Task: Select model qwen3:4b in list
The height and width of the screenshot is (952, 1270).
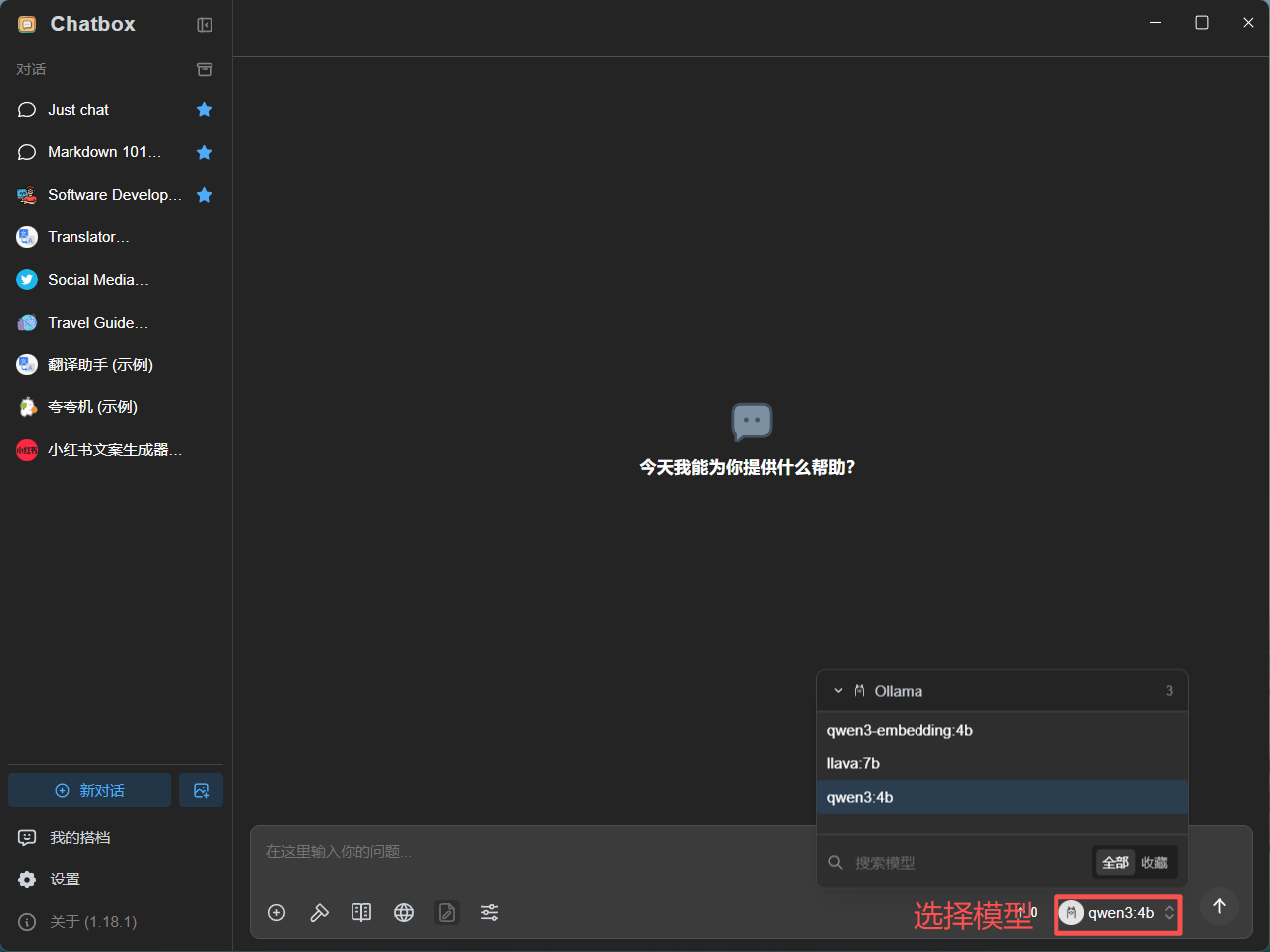Action: [x=1002, y=798]
